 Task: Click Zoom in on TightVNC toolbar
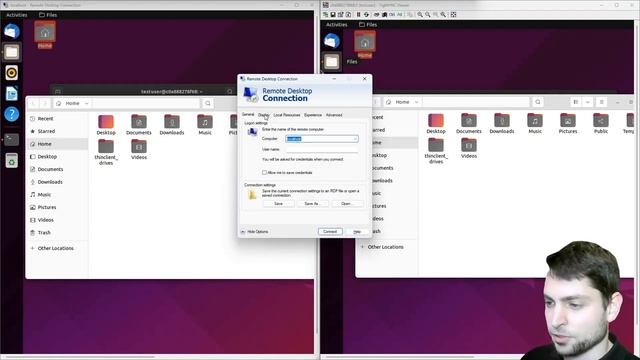[x=420, y=15]
